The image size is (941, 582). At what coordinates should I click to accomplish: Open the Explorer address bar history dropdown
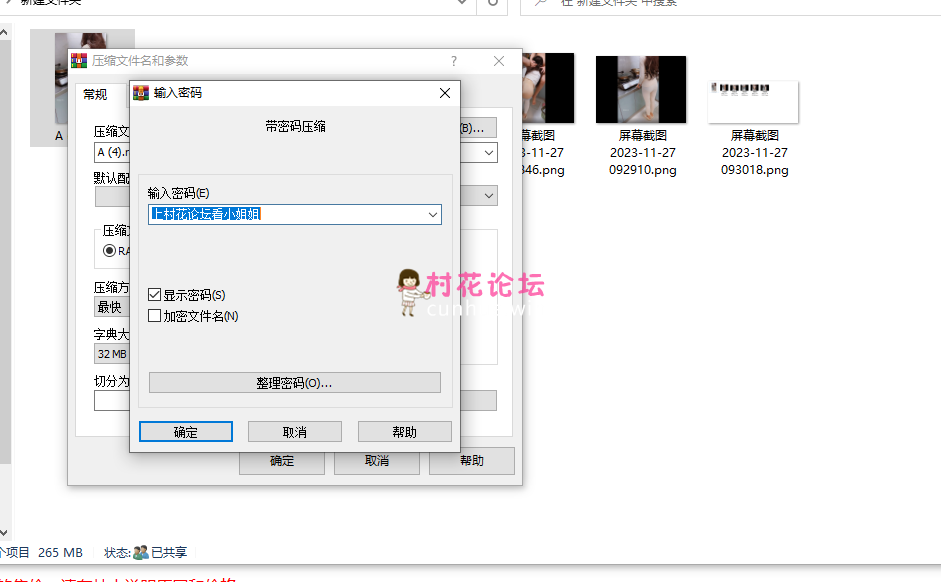coord(462,2)
